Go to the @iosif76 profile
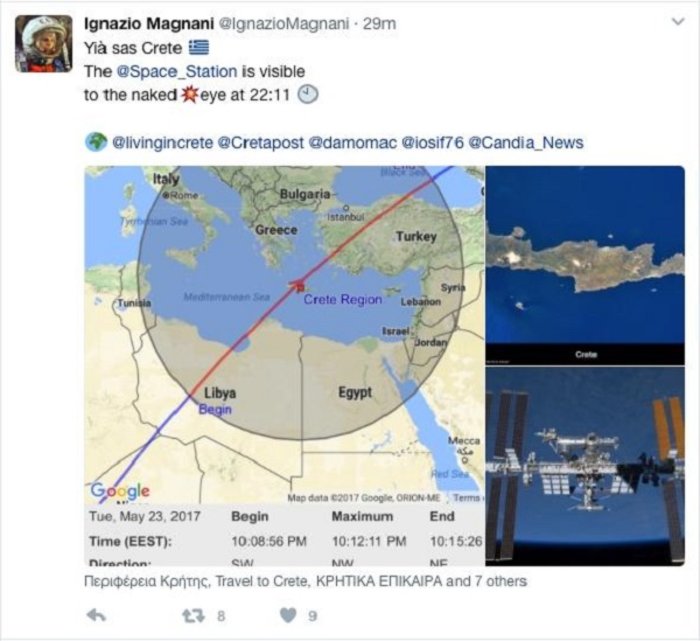Screen dimensions: 700x641 pos(433,143)
